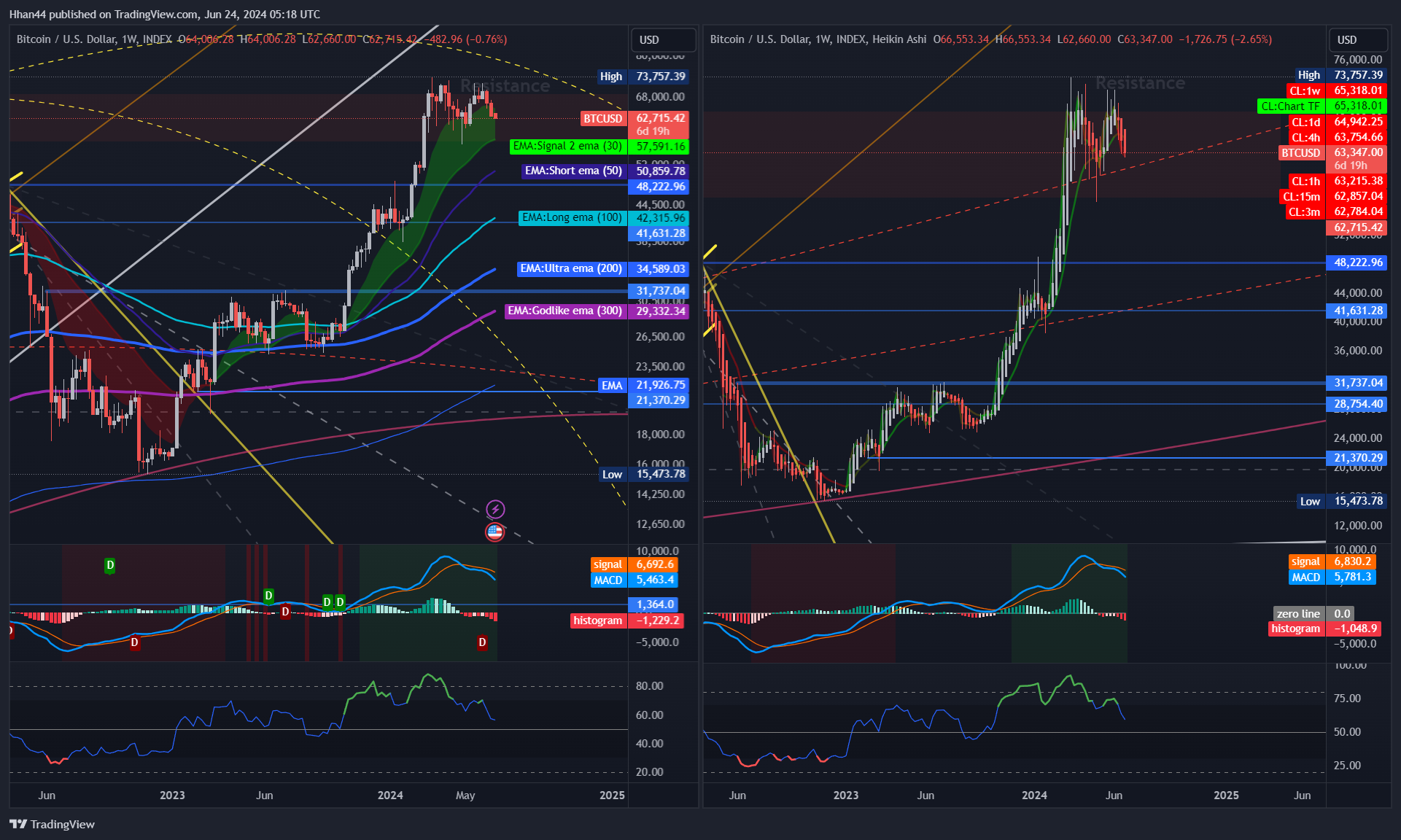Click right chart Low 15,473.78 label

pos(1342,501)
